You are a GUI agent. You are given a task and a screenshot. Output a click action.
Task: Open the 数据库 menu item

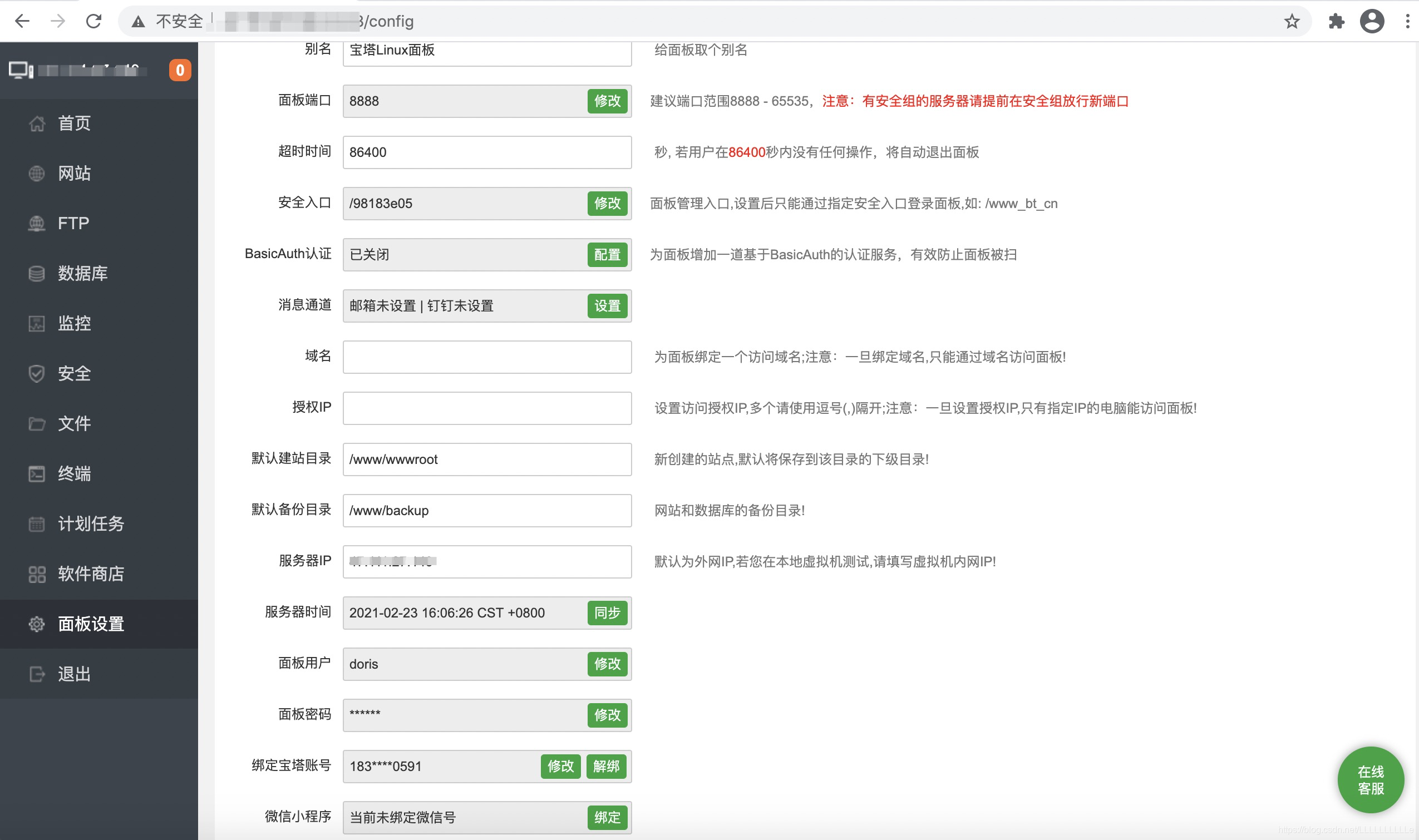tap(99, 273)
